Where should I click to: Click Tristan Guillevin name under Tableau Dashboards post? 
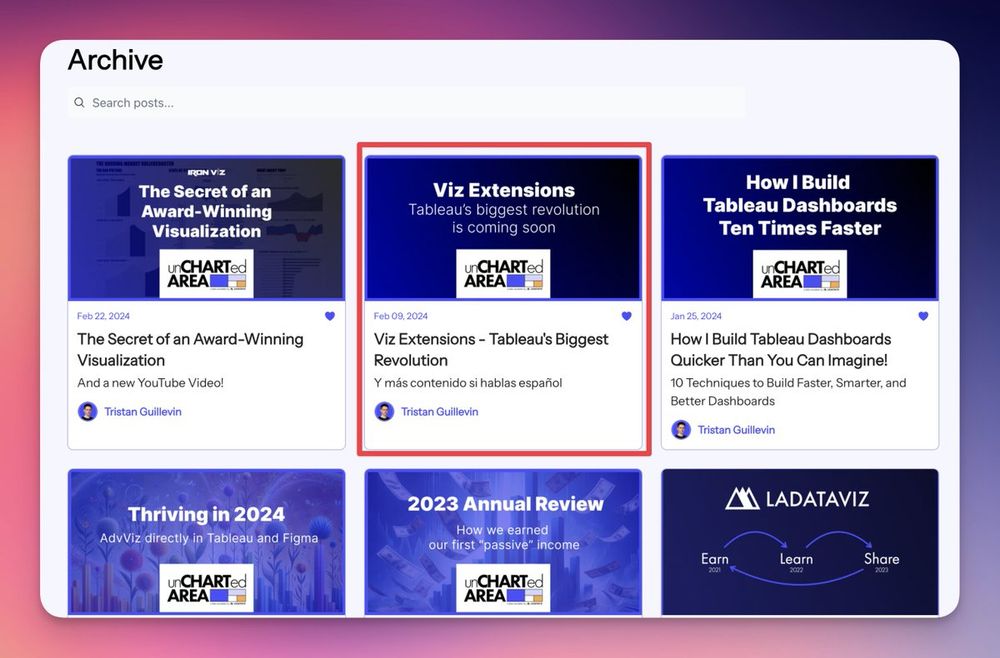[736, 430]
